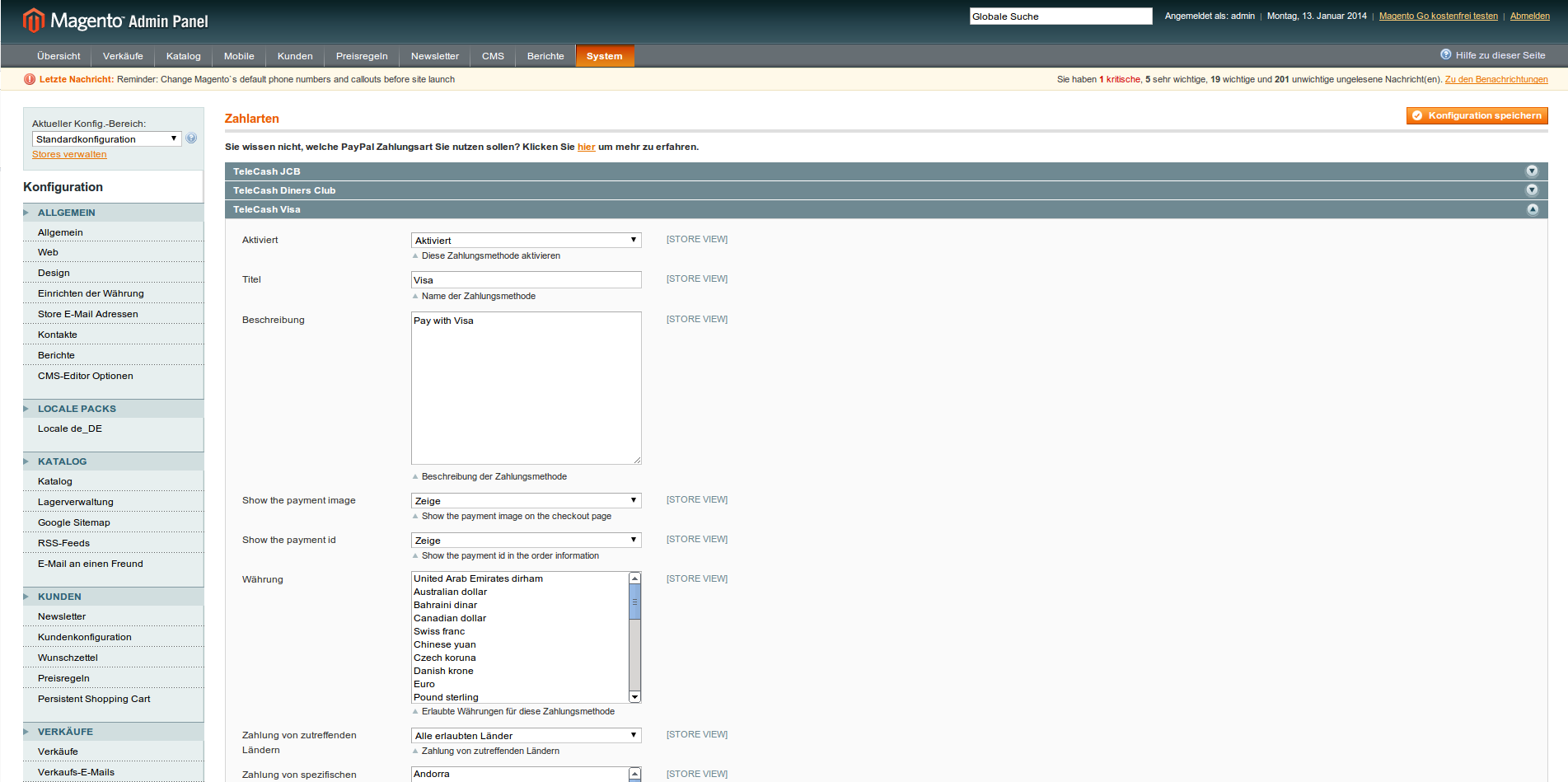Open the Show the payment image dropdown

[526, 501]
